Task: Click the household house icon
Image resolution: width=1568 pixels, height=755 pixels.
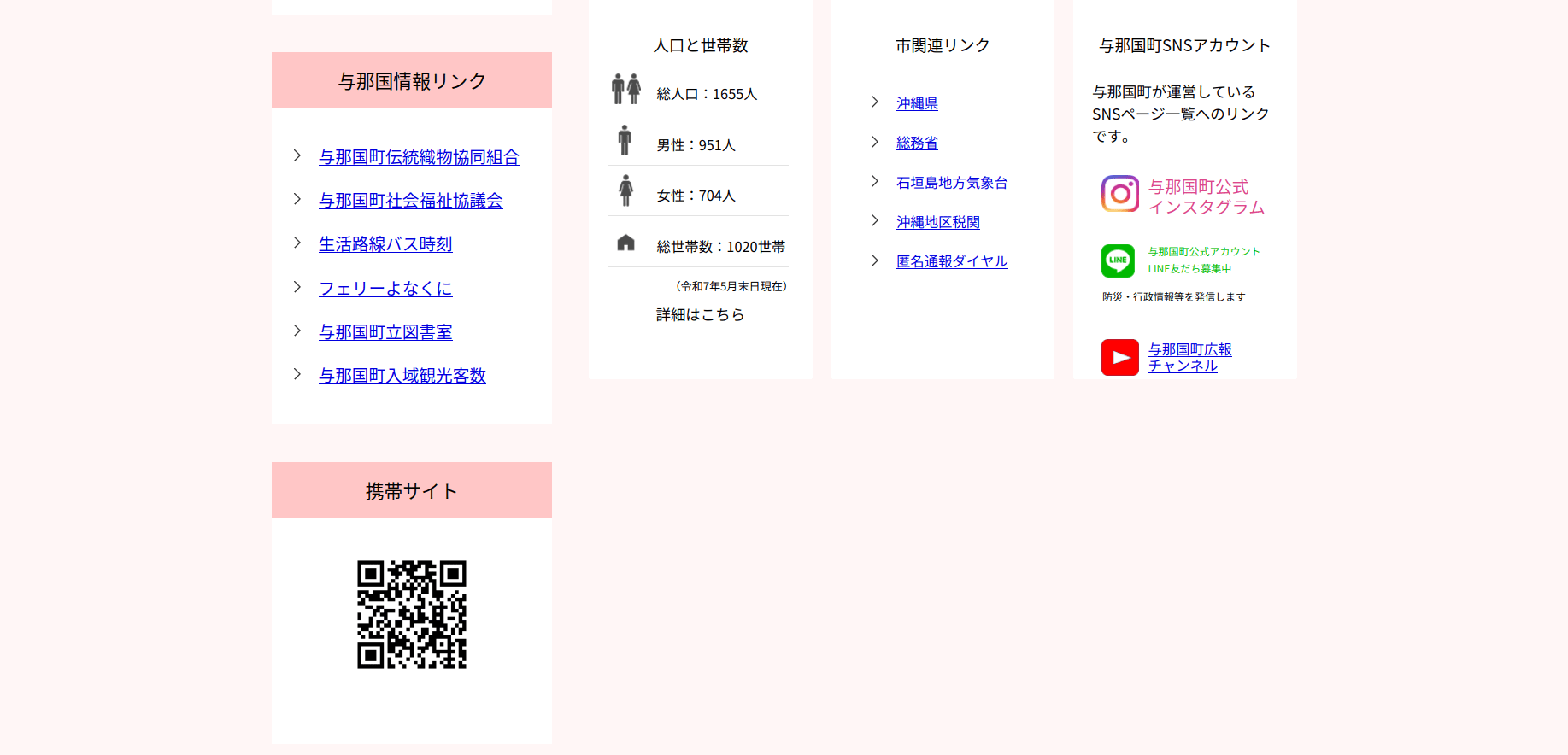Action: [x=625, y=243]
